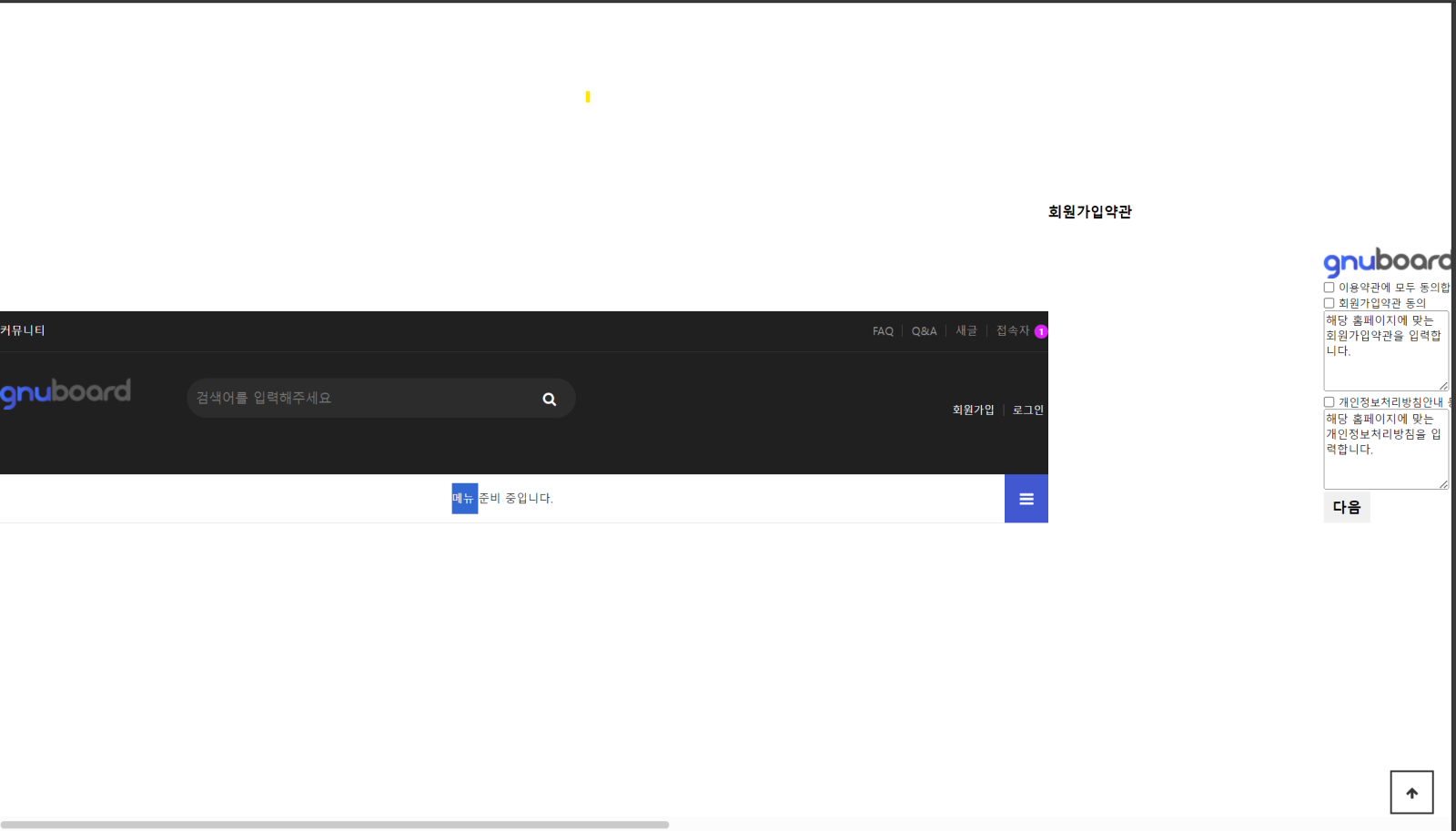Select the 커뮤니티 menu item

[x=22, y=330]
